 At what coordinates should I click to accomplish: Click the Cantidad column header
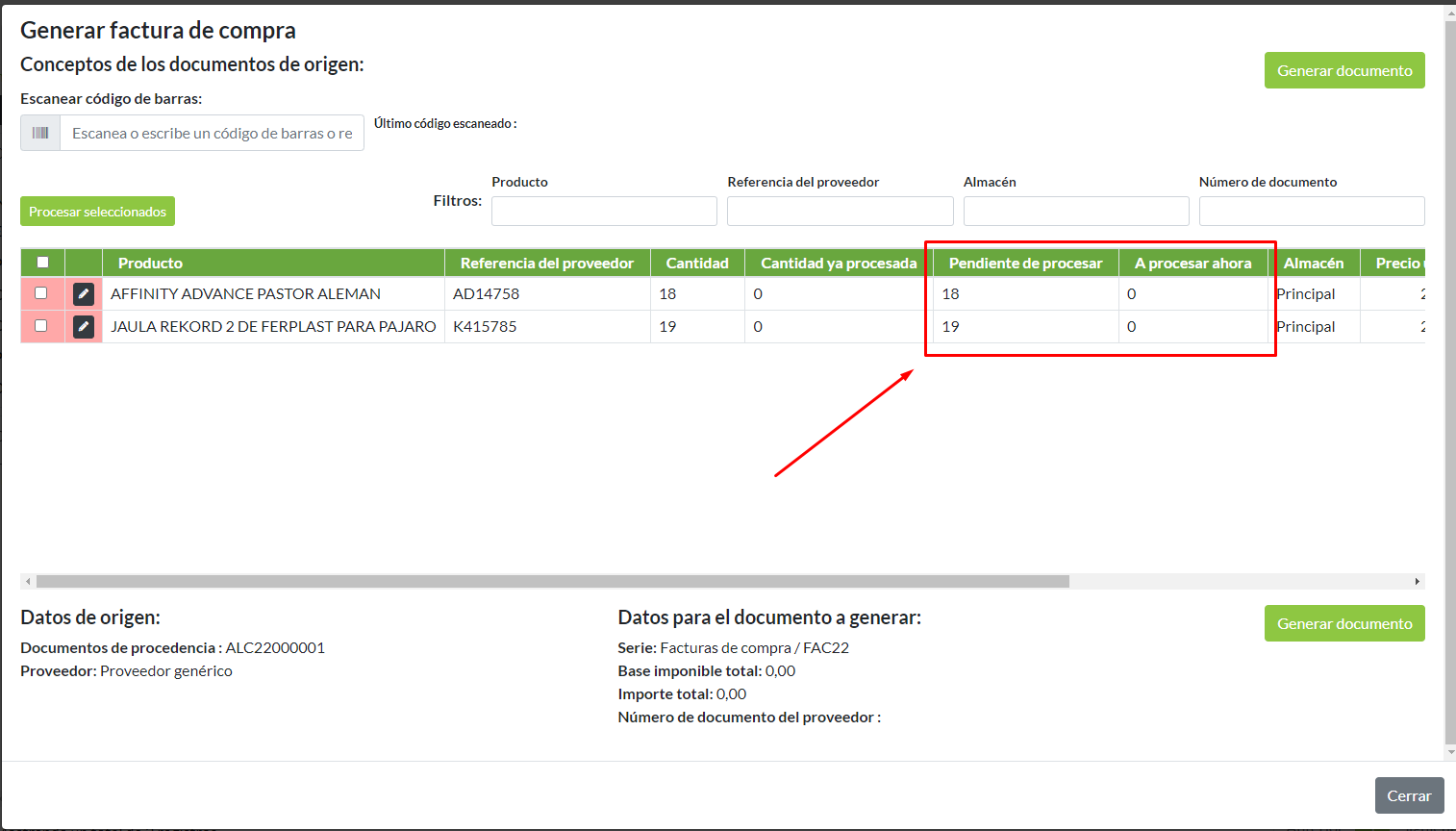click(696, 264)
